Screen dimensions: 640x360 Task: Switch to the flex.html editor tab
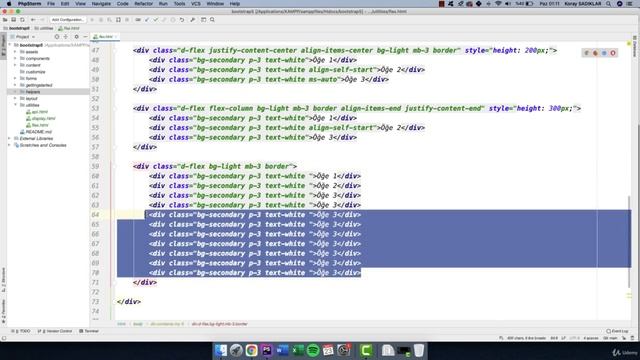coord(105,37)
